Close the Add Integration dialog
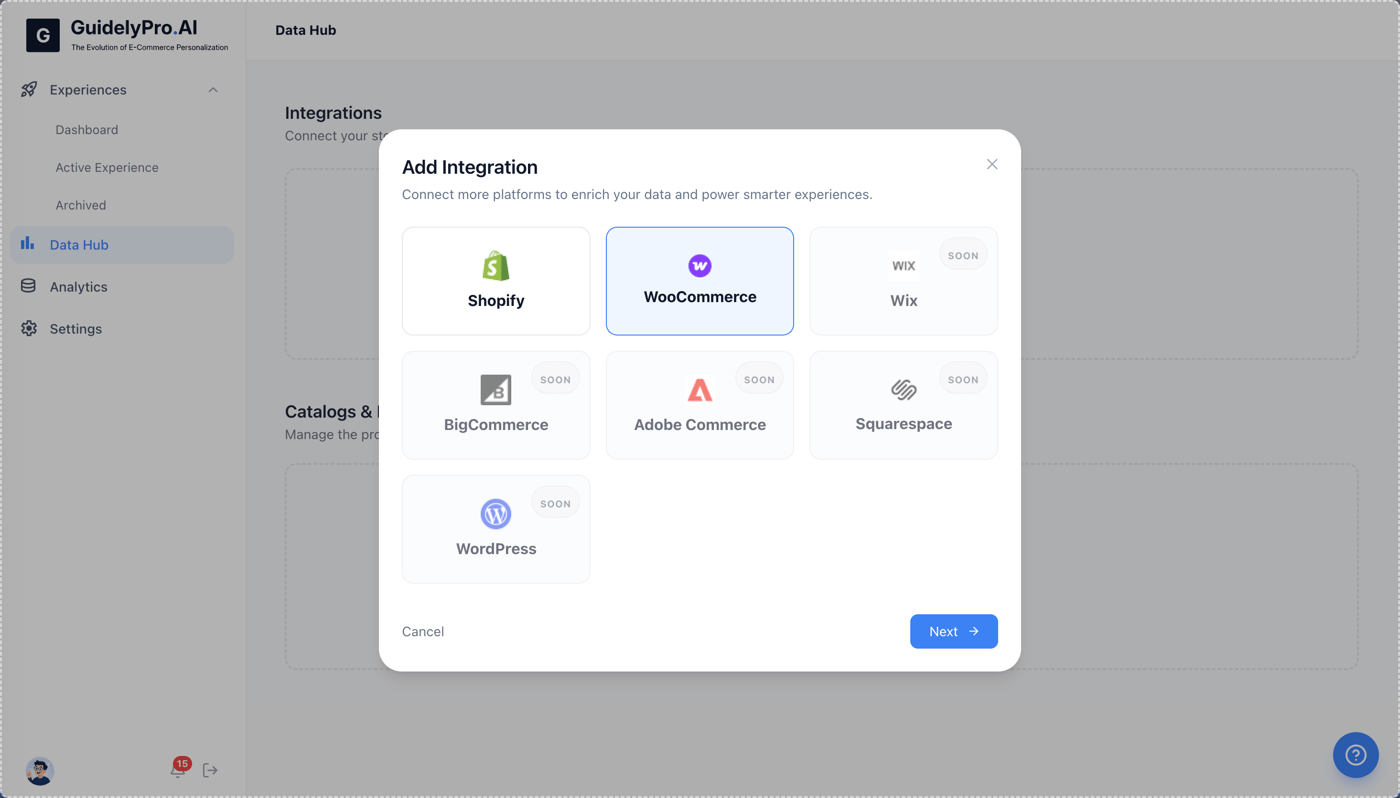 point(992,164)
